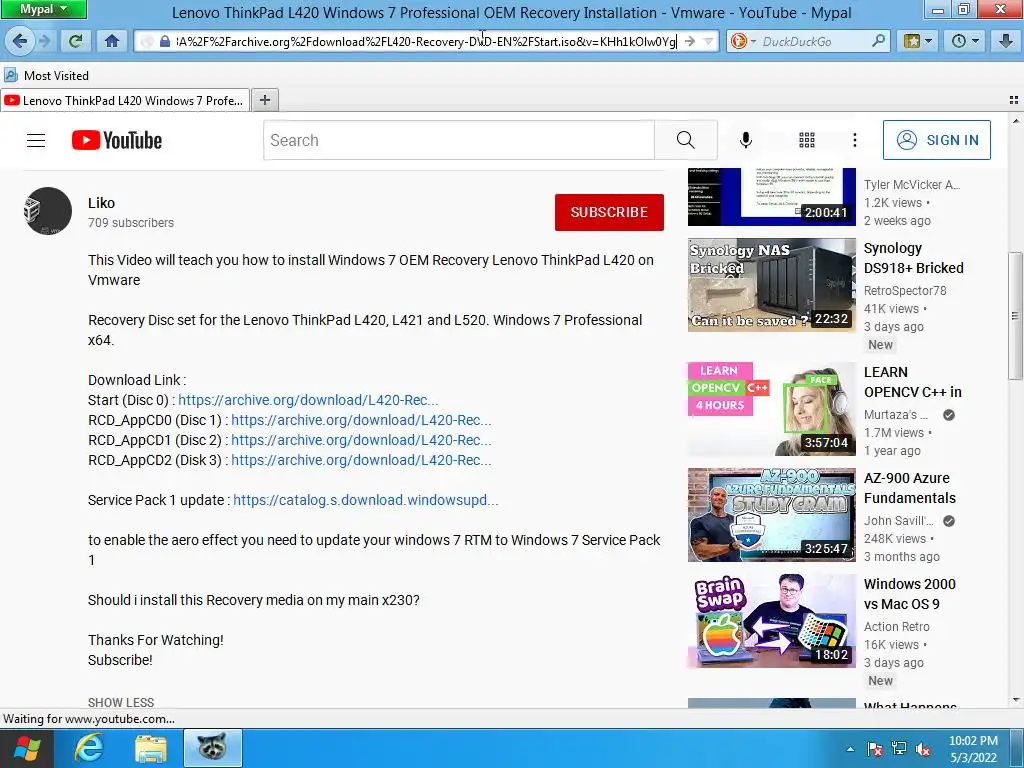Open the DuckDuckGo search engine selector
Image resolution: width=1024 pixels, height=768 pixels.
743,41
